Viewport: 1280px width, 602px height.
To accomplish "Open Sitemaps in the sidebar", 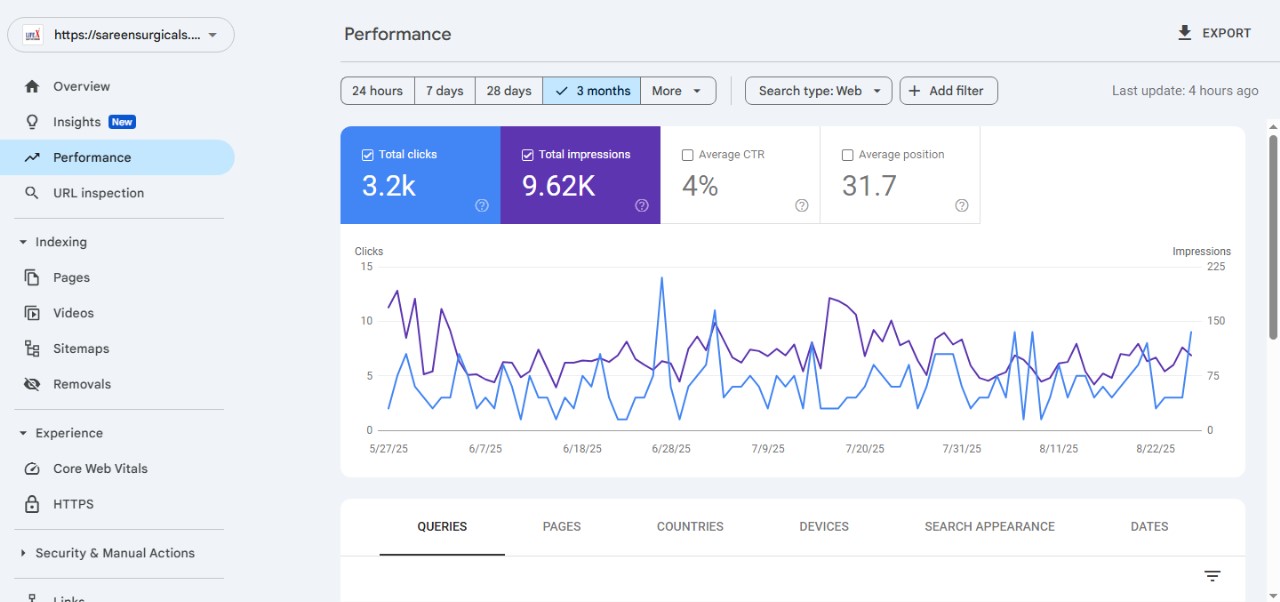I will pyautogui.click(x=81, y=348).
